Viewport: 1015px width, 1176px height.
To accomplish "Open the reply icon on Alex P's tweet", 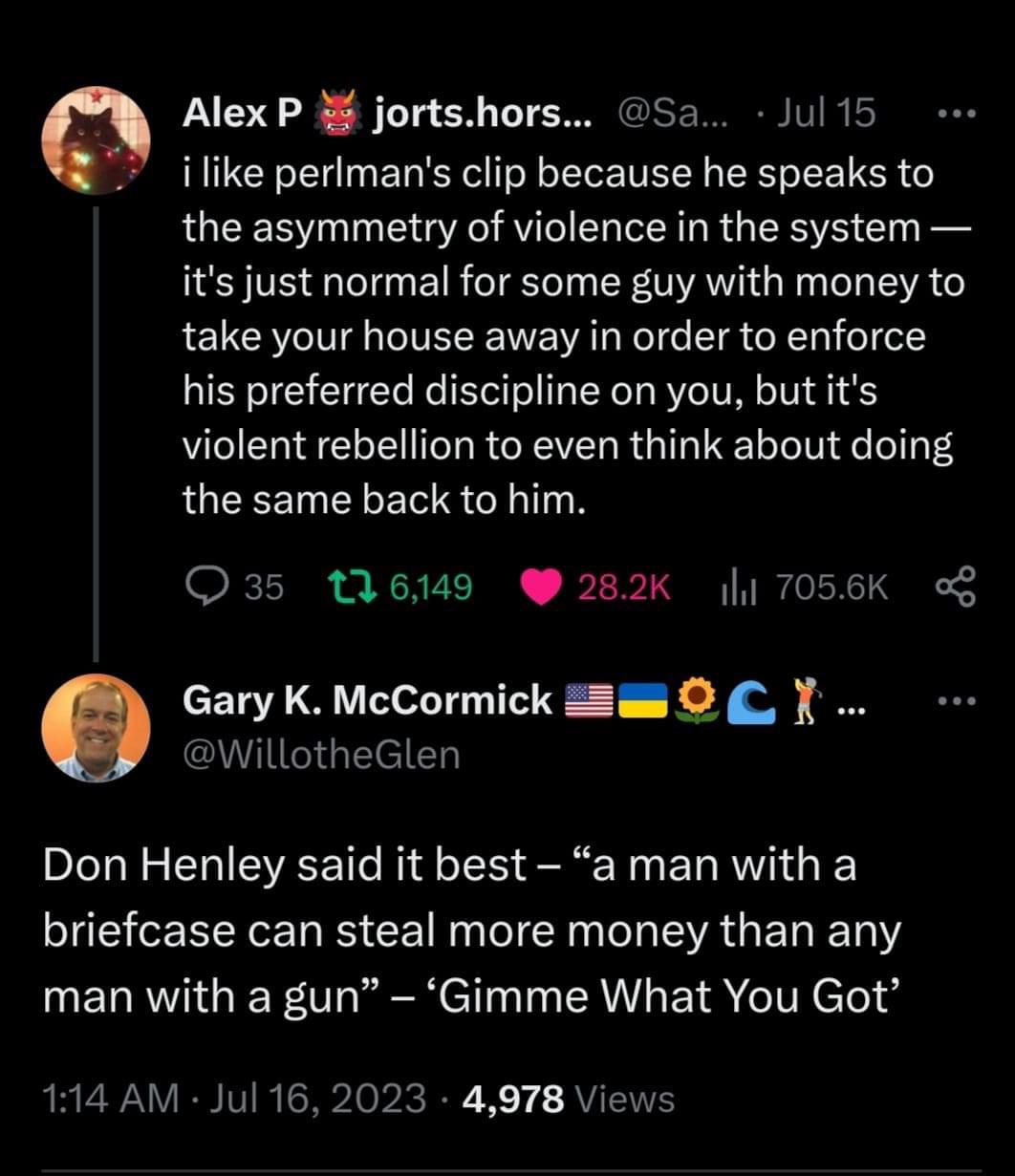I will click(x=210, y=587).
